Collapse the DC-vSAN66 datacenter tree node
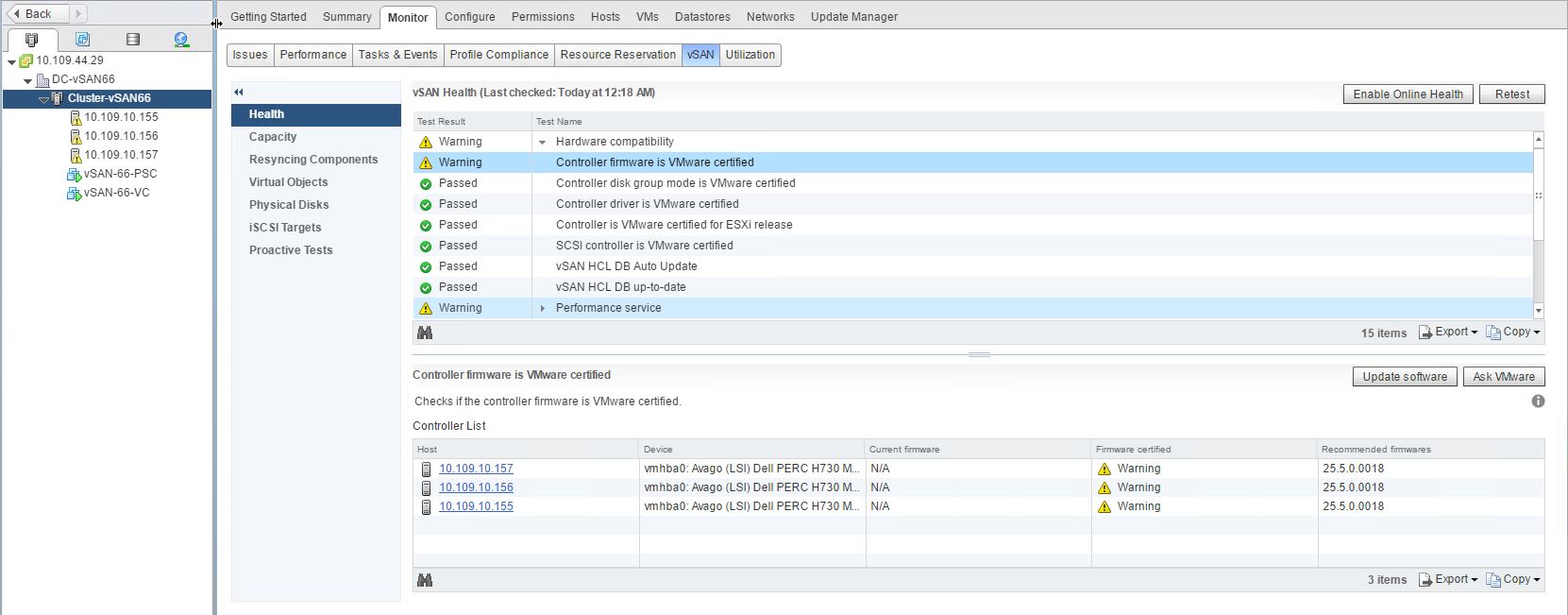This screenshot has height=615, width=1568. point(28,80)
